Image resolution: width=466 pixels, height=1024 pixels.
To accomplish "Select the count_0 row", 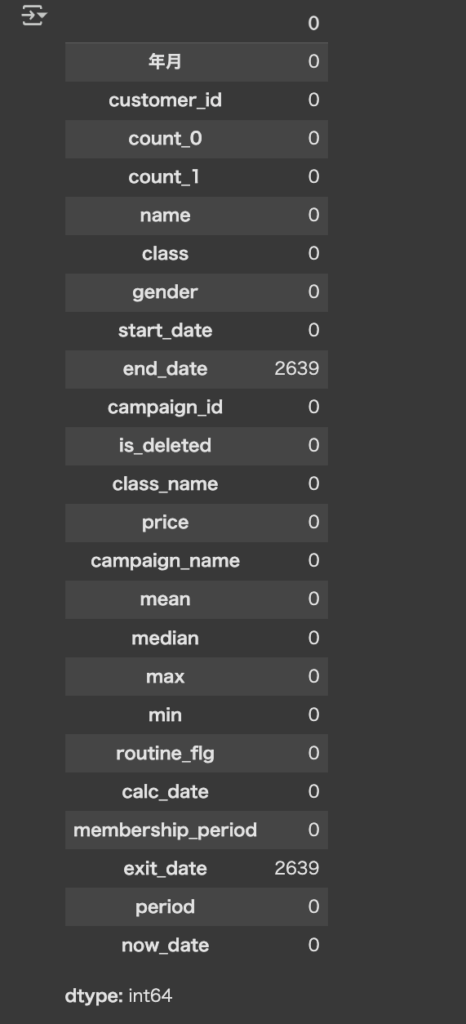I will click(196, 139).
